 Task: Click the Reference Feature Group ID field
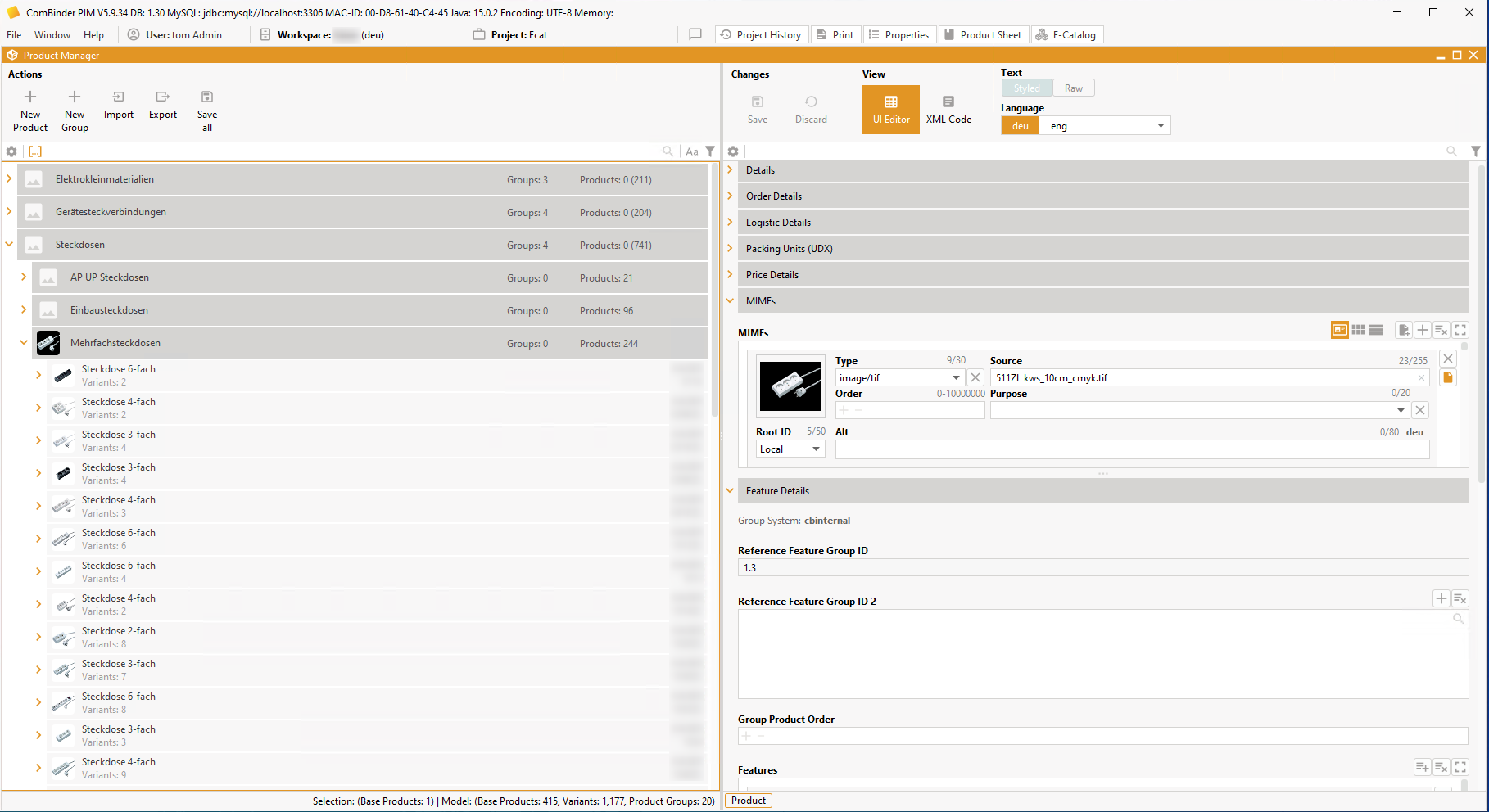[1102, 568]
